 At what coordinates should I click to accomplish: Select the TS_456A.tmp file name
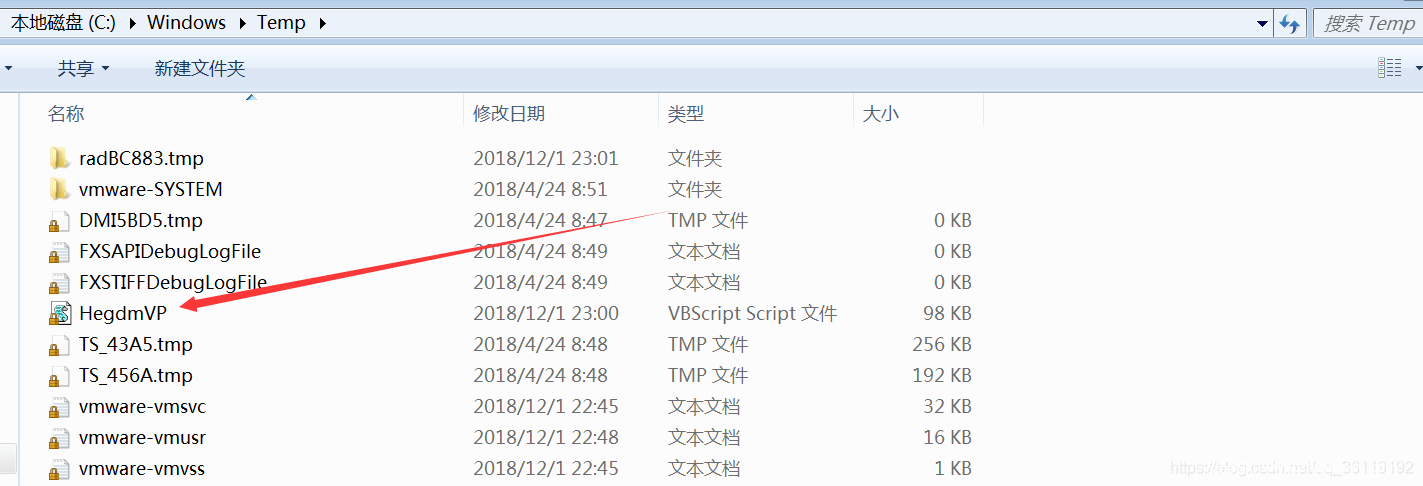[136, 376]
